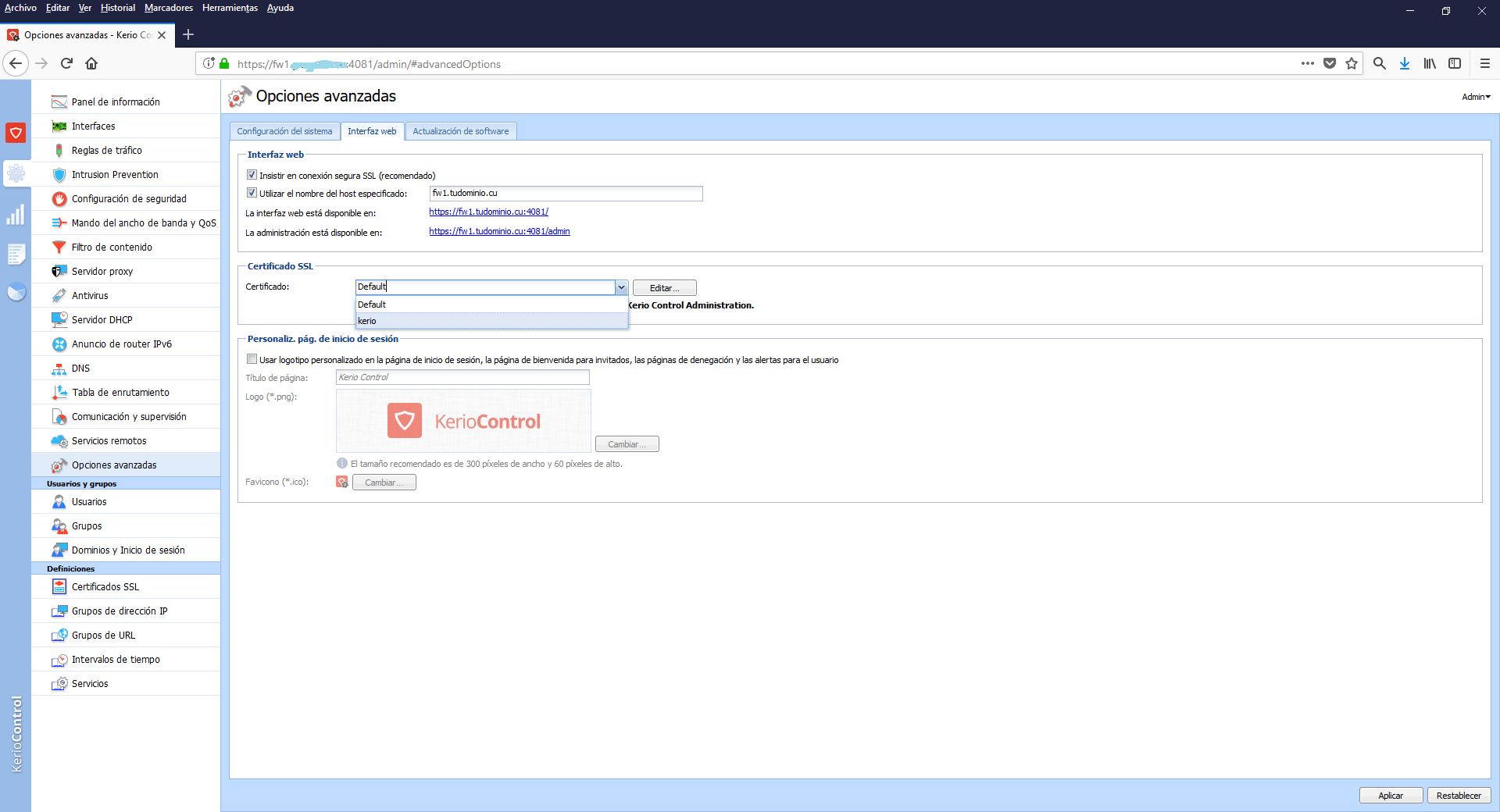1500x812 pixels.
Task: Open the logs icon in left strip
Action: (16, 254)
